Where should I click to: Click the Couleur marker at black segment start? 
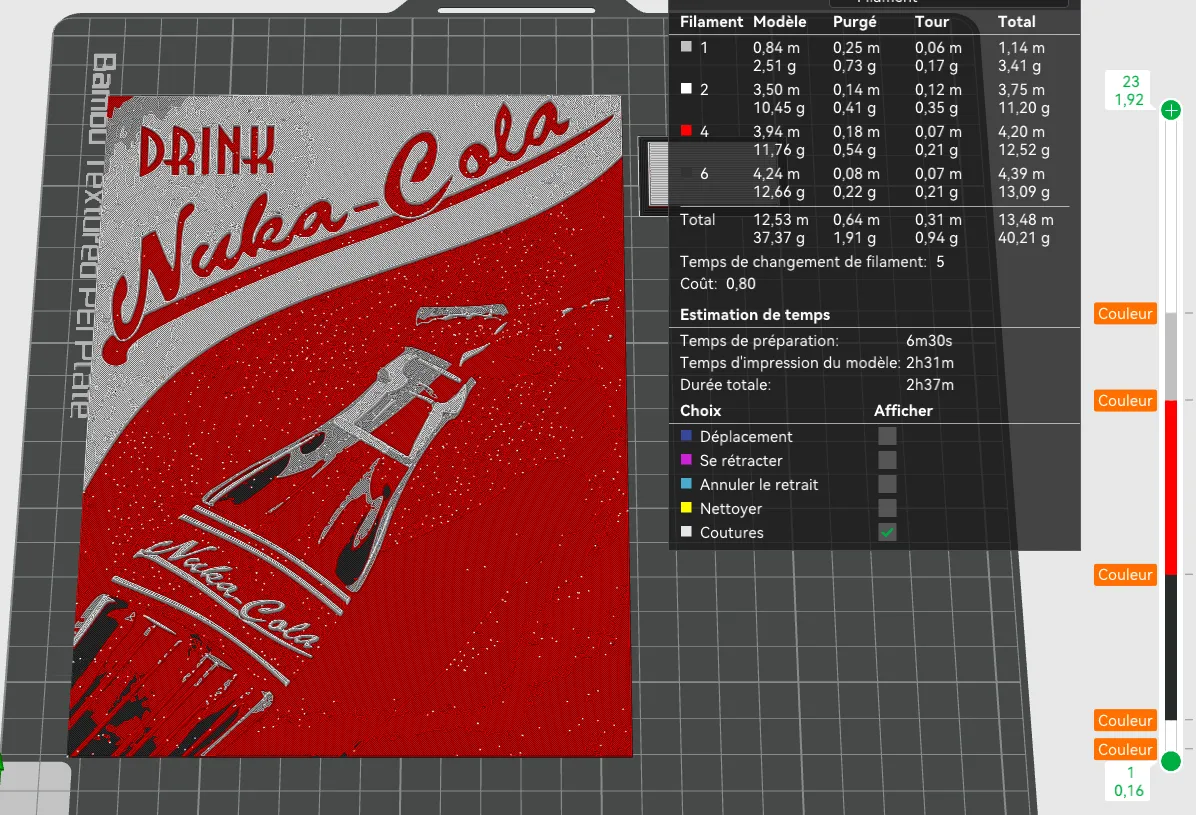(x=1125, y=575)
